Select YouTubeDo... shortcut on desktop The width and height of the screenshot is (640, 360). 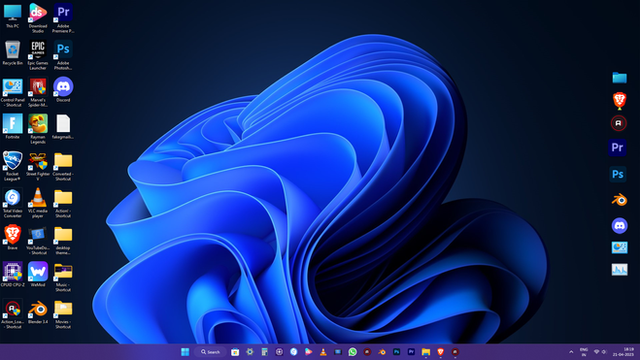tap(38, 240)
